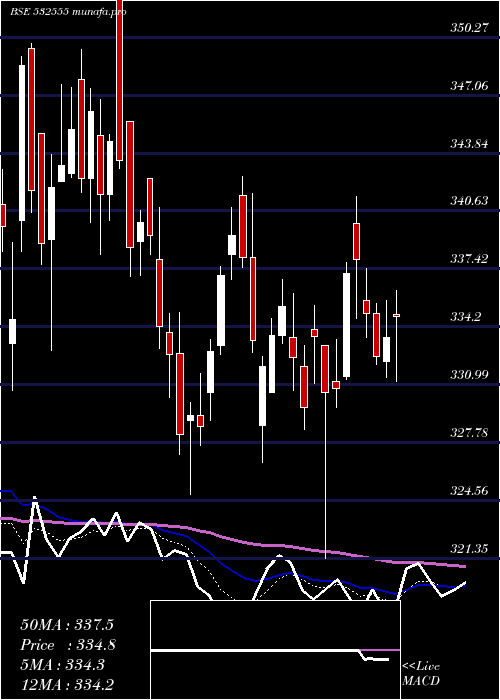Click the 330.99 price axis label
Viewport: 500px width, 700px height.
(x=469, y=374)
